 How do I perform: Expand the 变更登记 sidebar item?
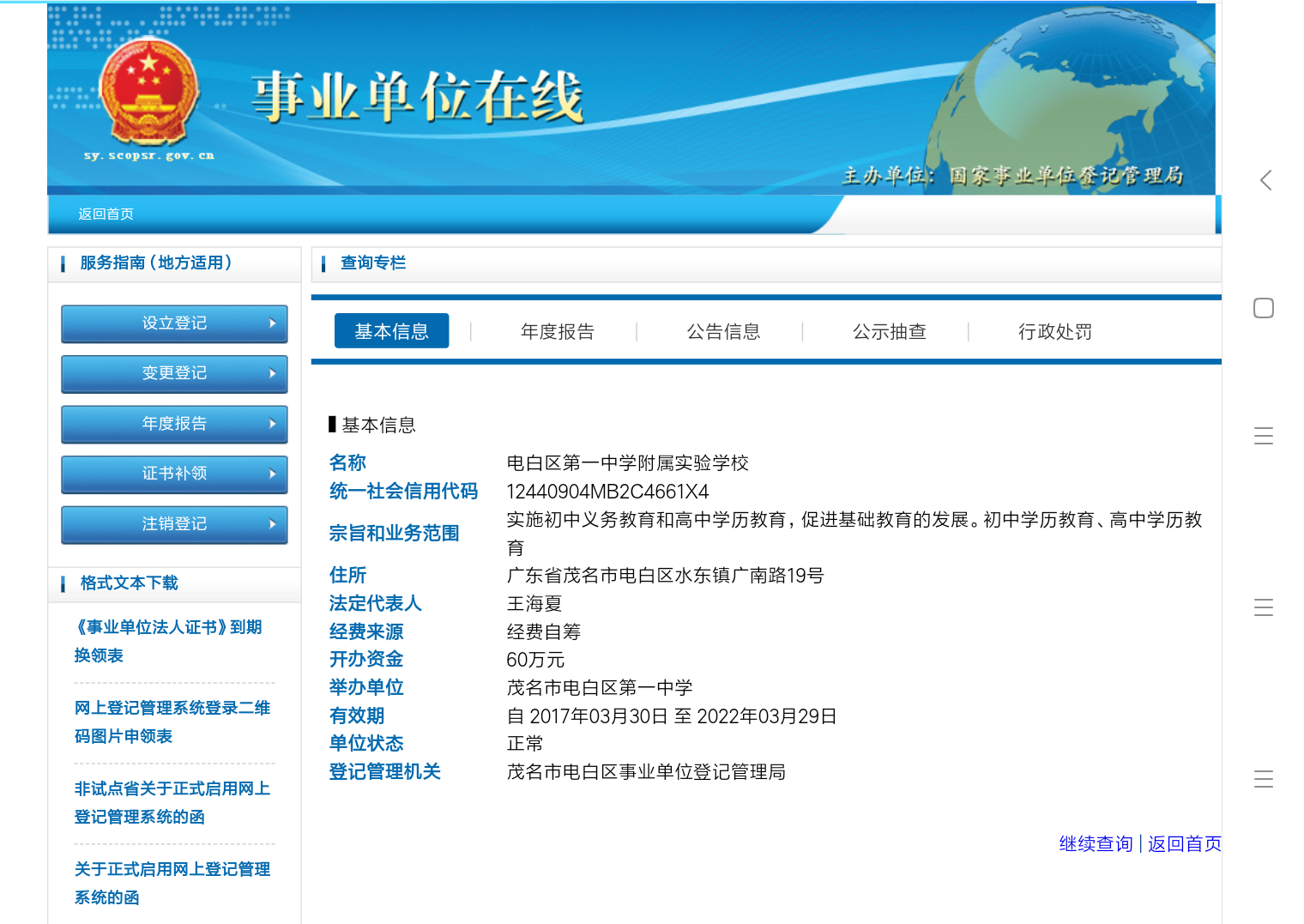(174, 373)
